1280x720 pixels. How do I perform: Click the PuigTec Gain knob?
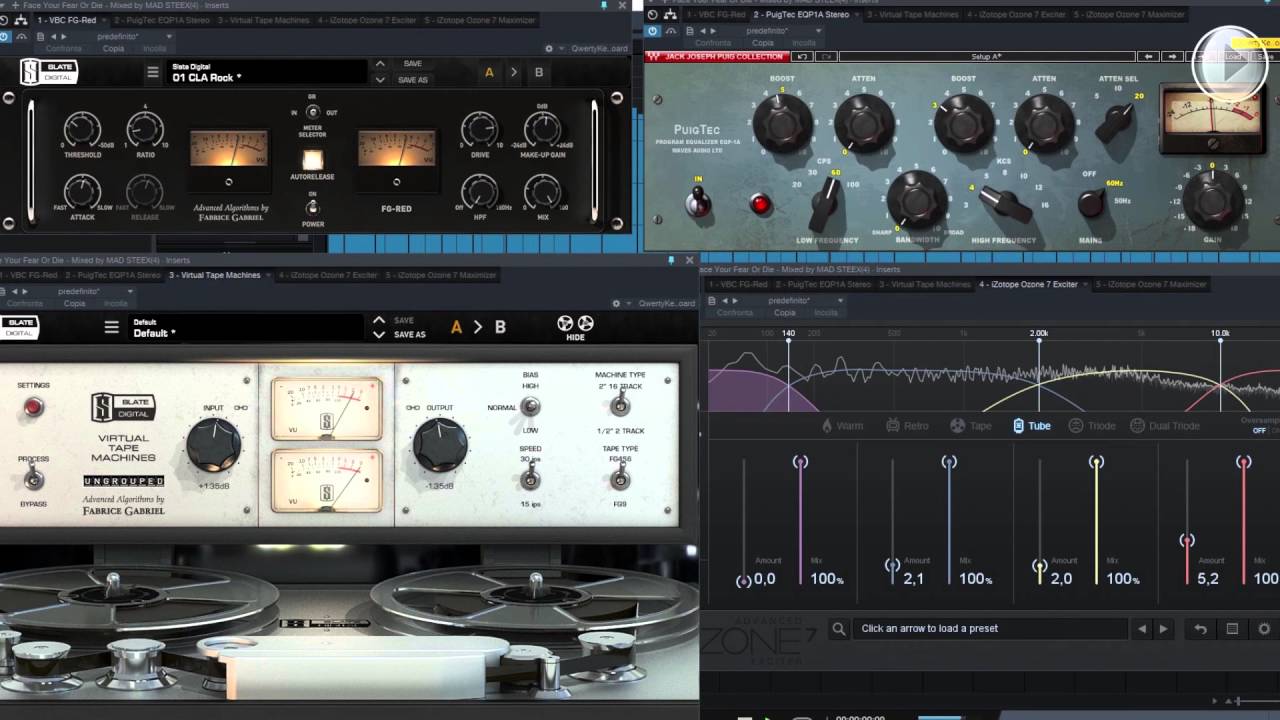point(1212,199)
